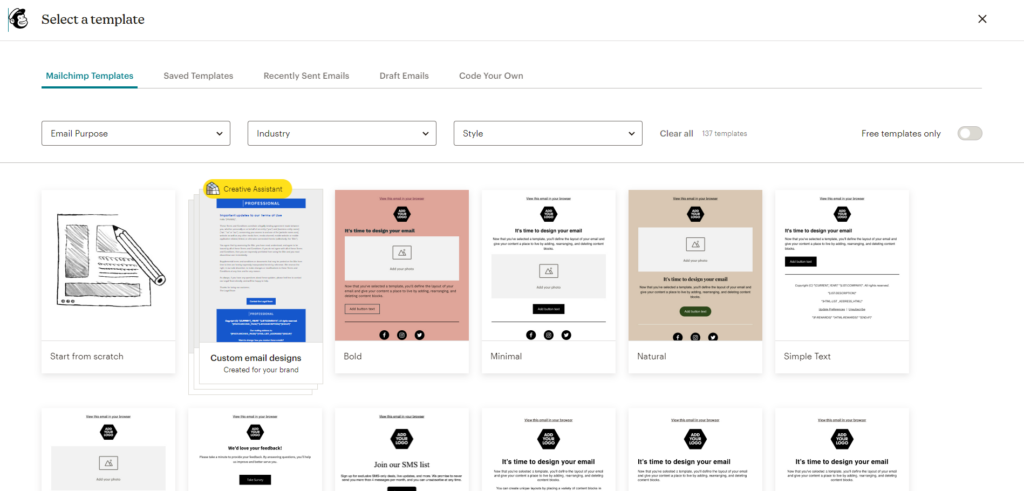
Task: Select the Minimal template preview
Action: [x=549, y=265]
